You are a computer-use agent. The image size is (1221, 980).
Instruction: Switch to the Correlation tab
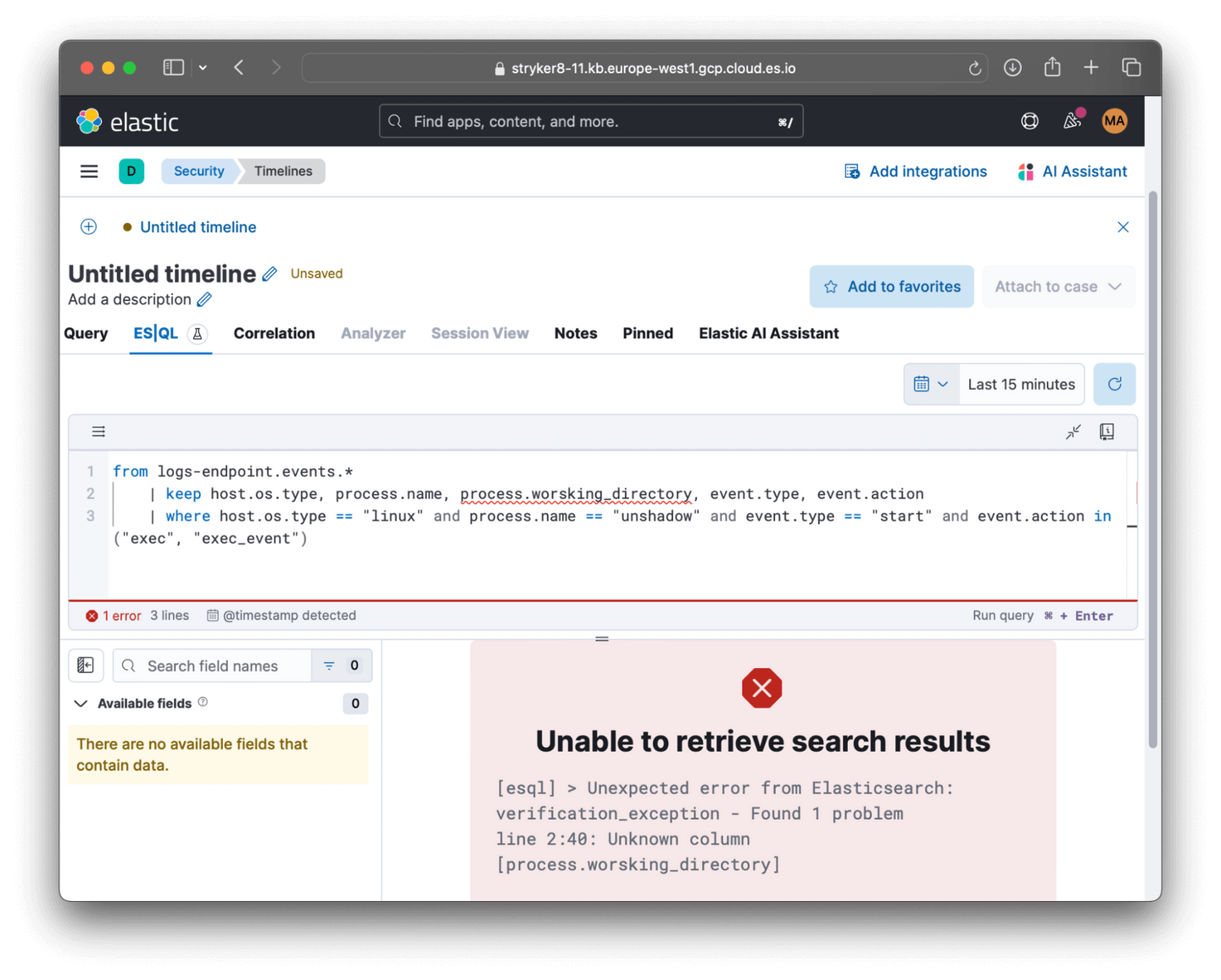[274, 333]
